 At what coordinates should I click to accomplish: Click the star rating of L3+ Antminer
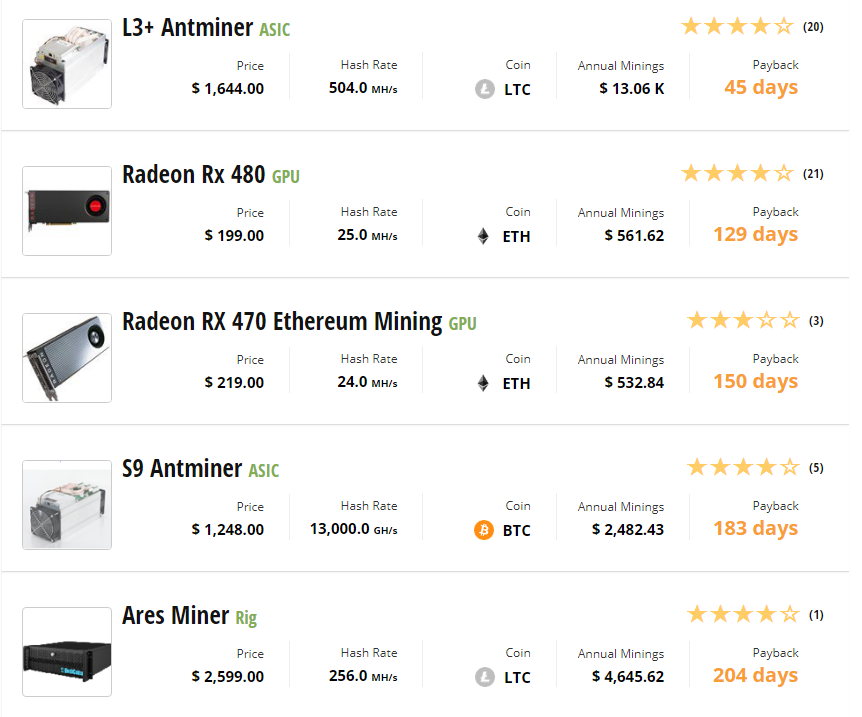[737, 26]
